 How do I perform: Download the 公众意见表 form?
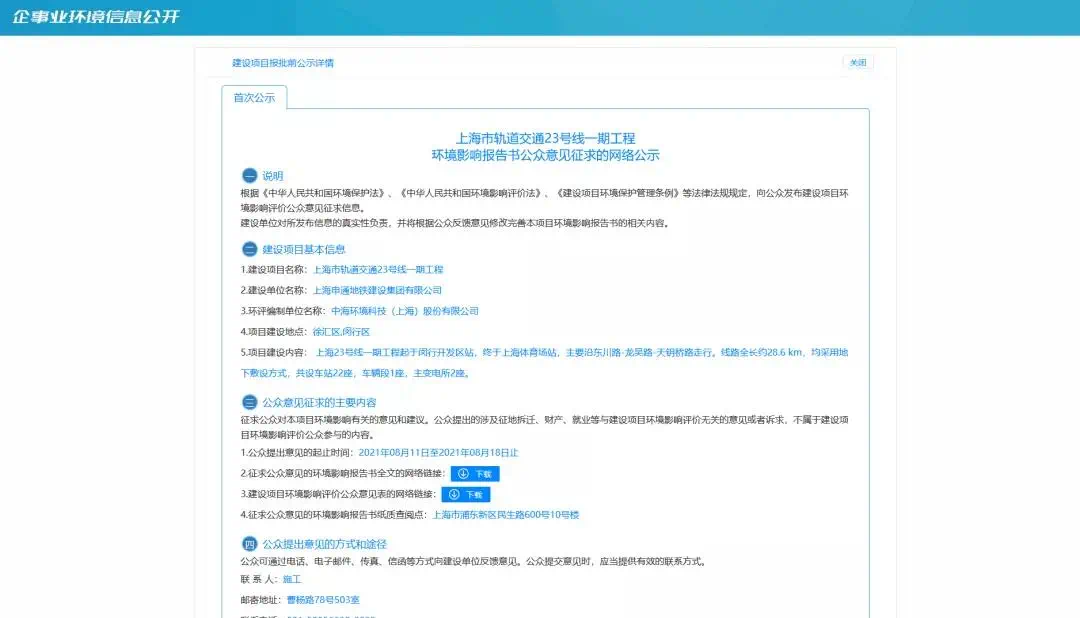pos(466,494)
